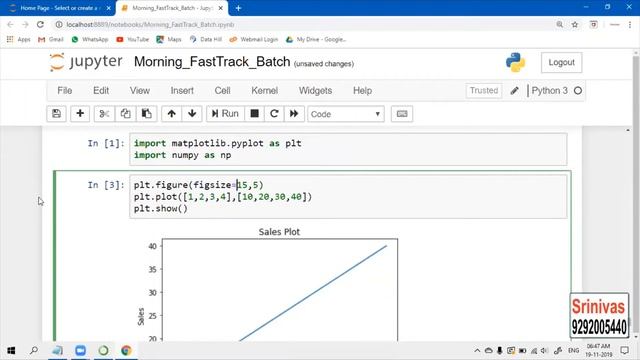640x360 pixels.
Task: Click the ENG language indicator in tray
Action: [573, 351]
